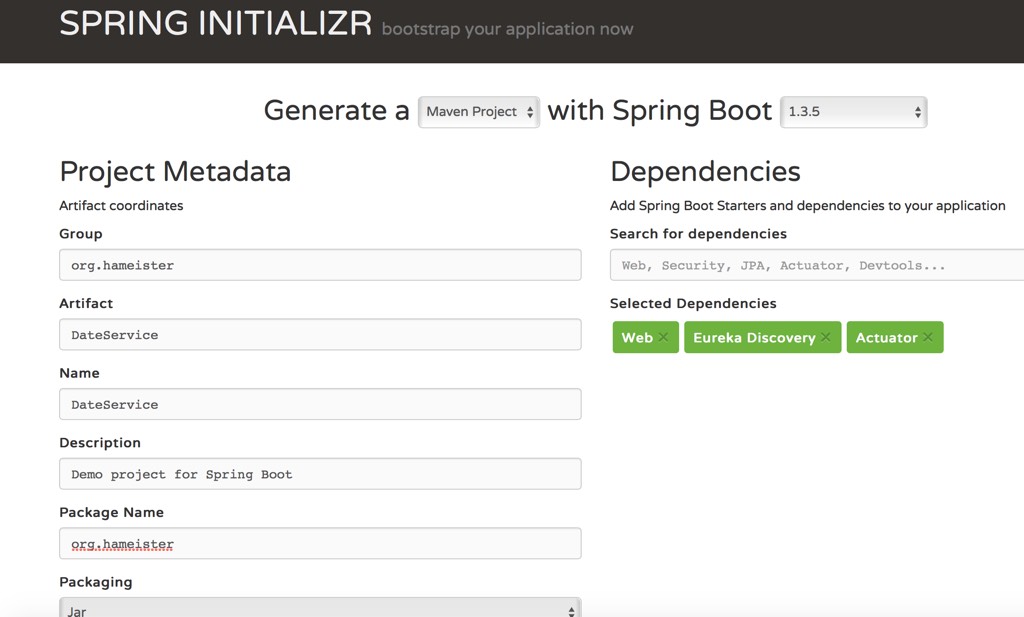Focus the Name text field
The width and height of the screenshot is (1024, 617).
320,405
